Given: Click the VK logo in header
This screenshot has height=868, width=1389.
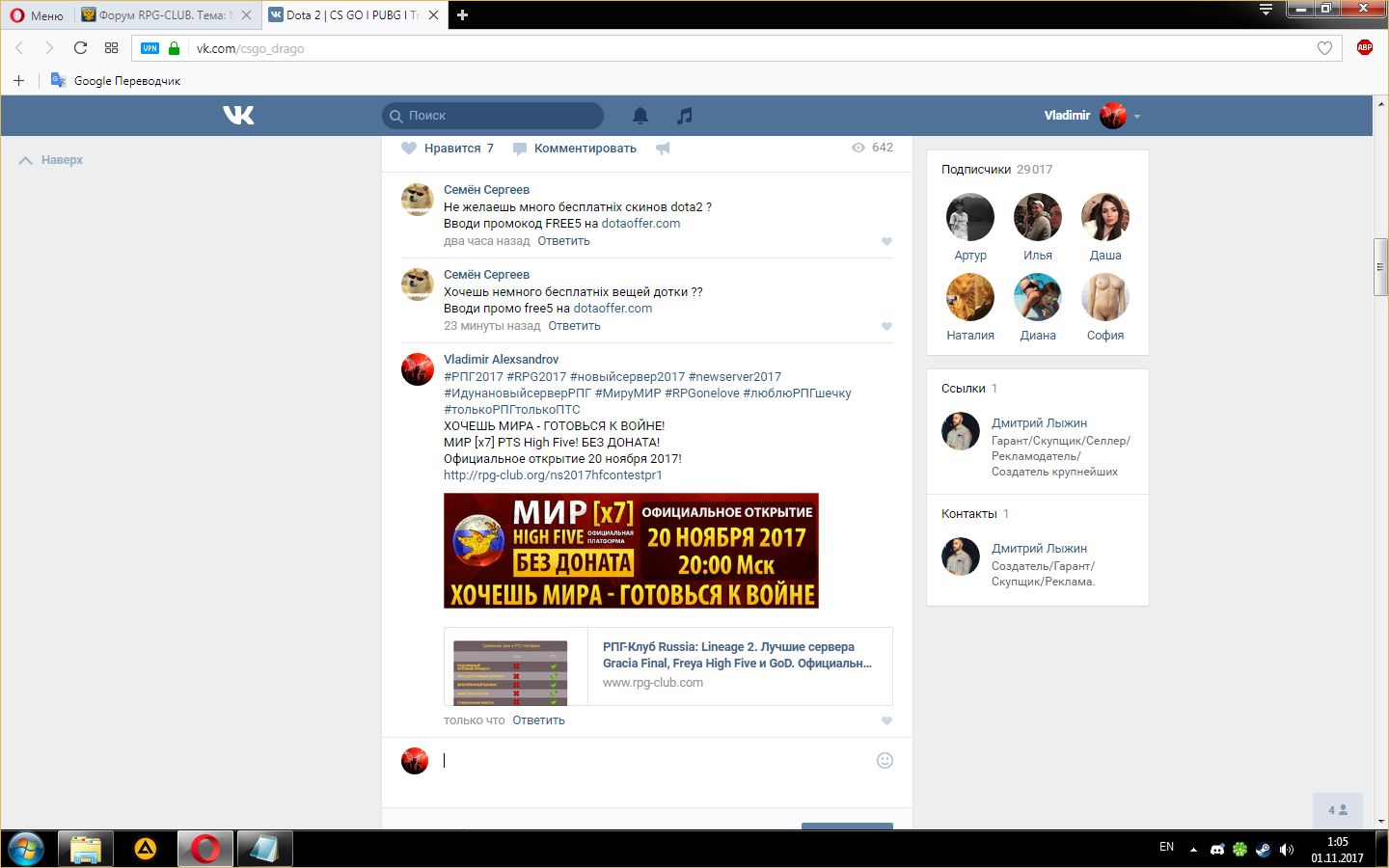Looking at the screenshot, I should pyautogui.click(x=238, y=116).
